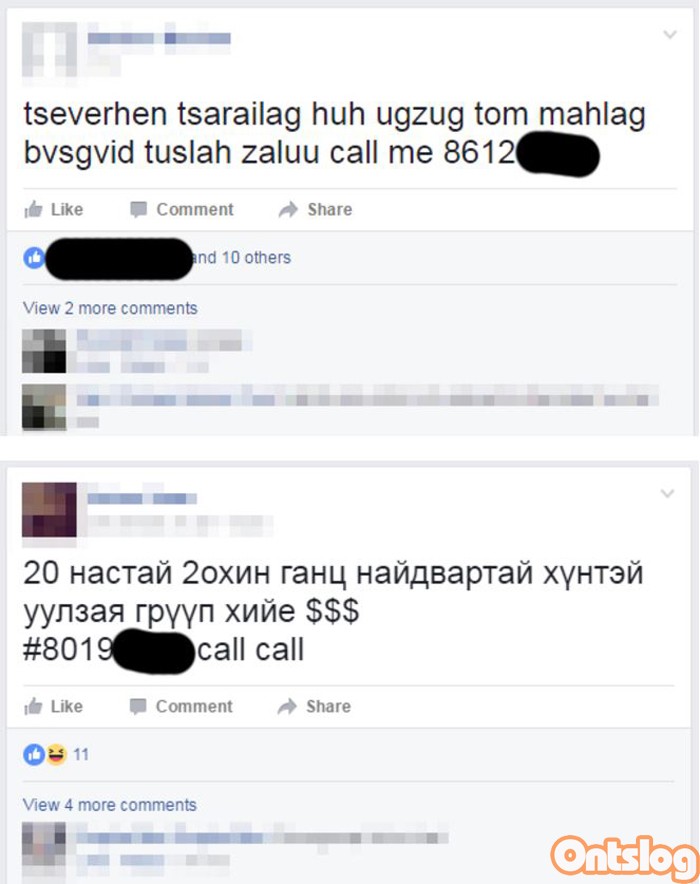Click blue like reaction beside '10 others'
The image size is (700, 884).
coord(34,258)
